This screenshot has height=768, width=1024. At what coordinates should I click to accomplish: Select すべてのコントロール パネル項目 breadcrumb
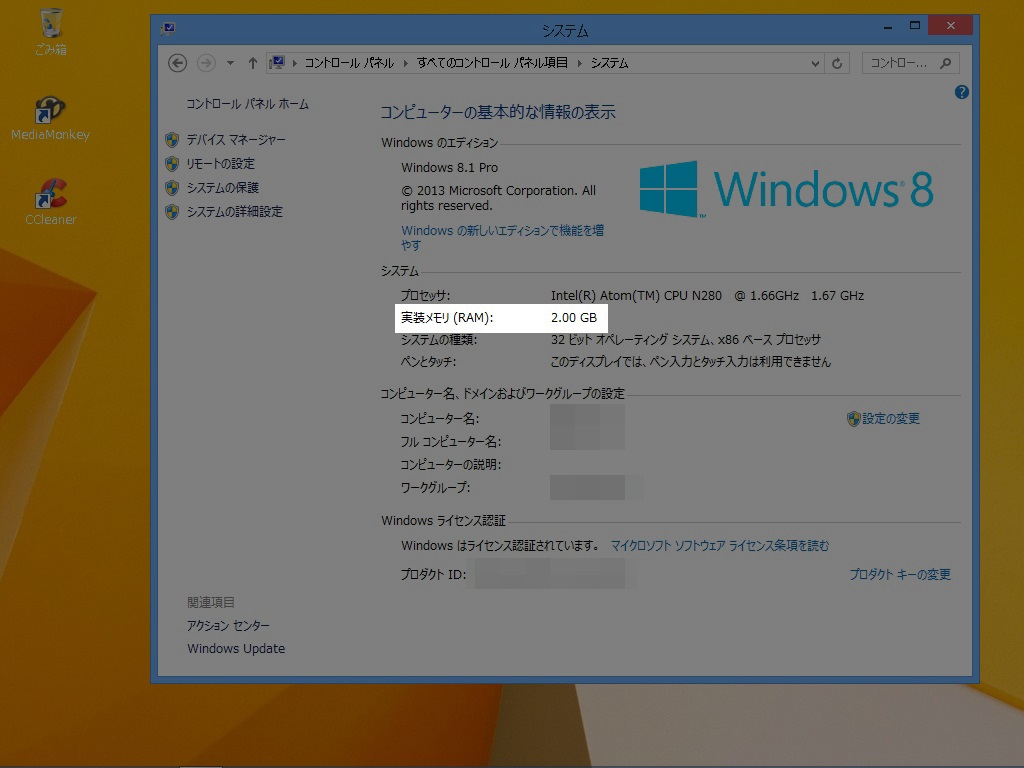[492, 63]
